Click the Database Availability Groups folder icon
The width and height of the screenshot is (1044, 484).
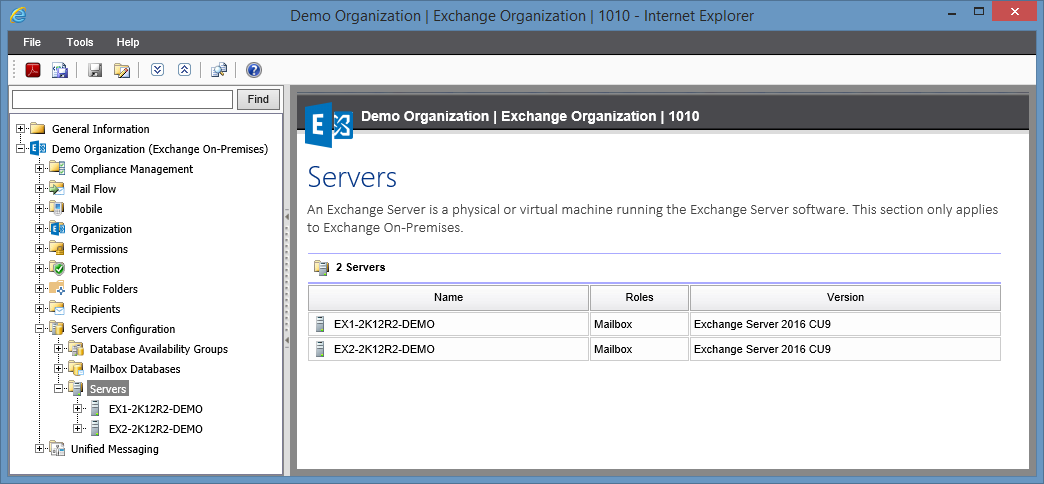click(x=76, y=348)
